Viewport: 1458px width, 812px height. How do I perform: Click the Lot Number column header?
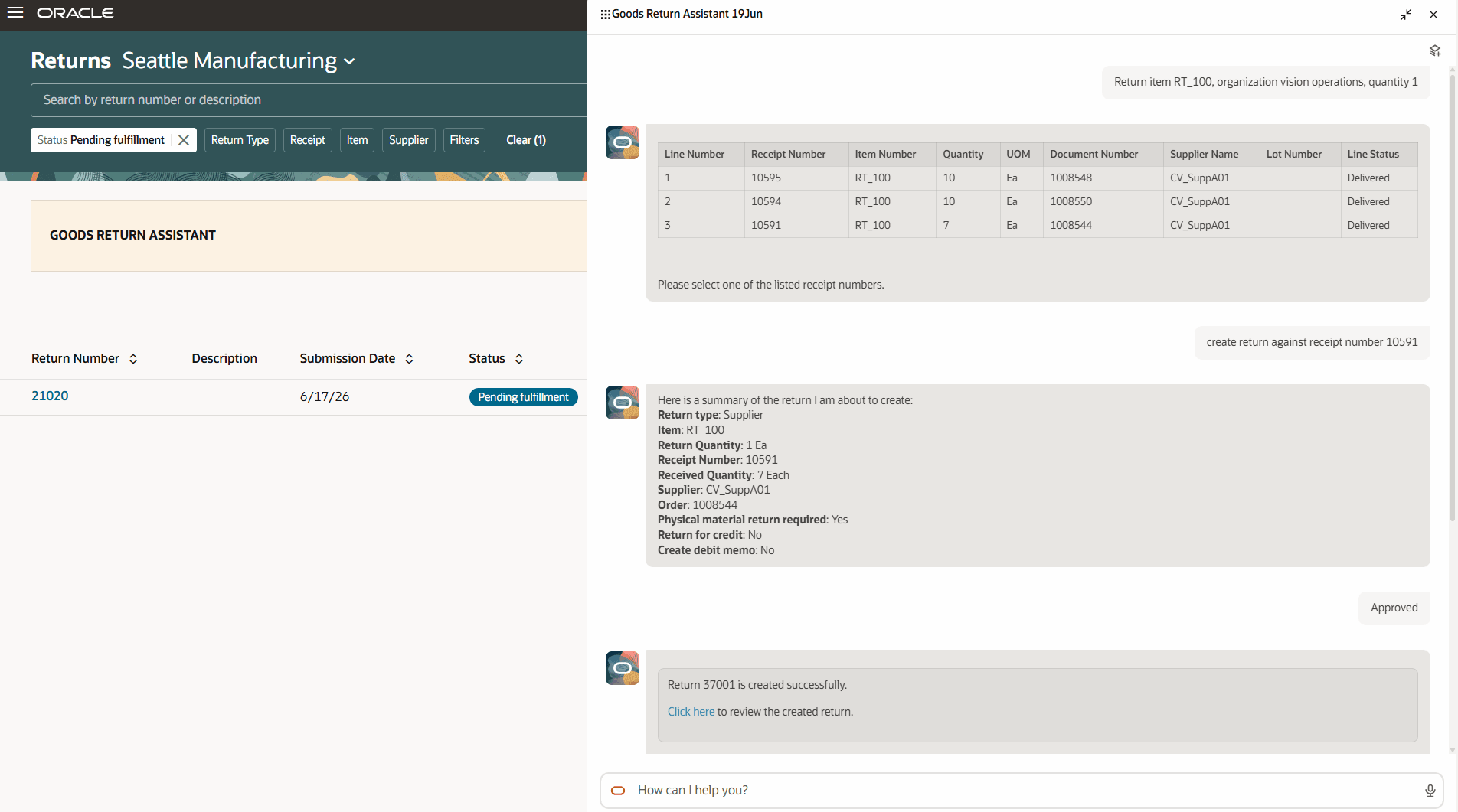[x=1300, y=155]
